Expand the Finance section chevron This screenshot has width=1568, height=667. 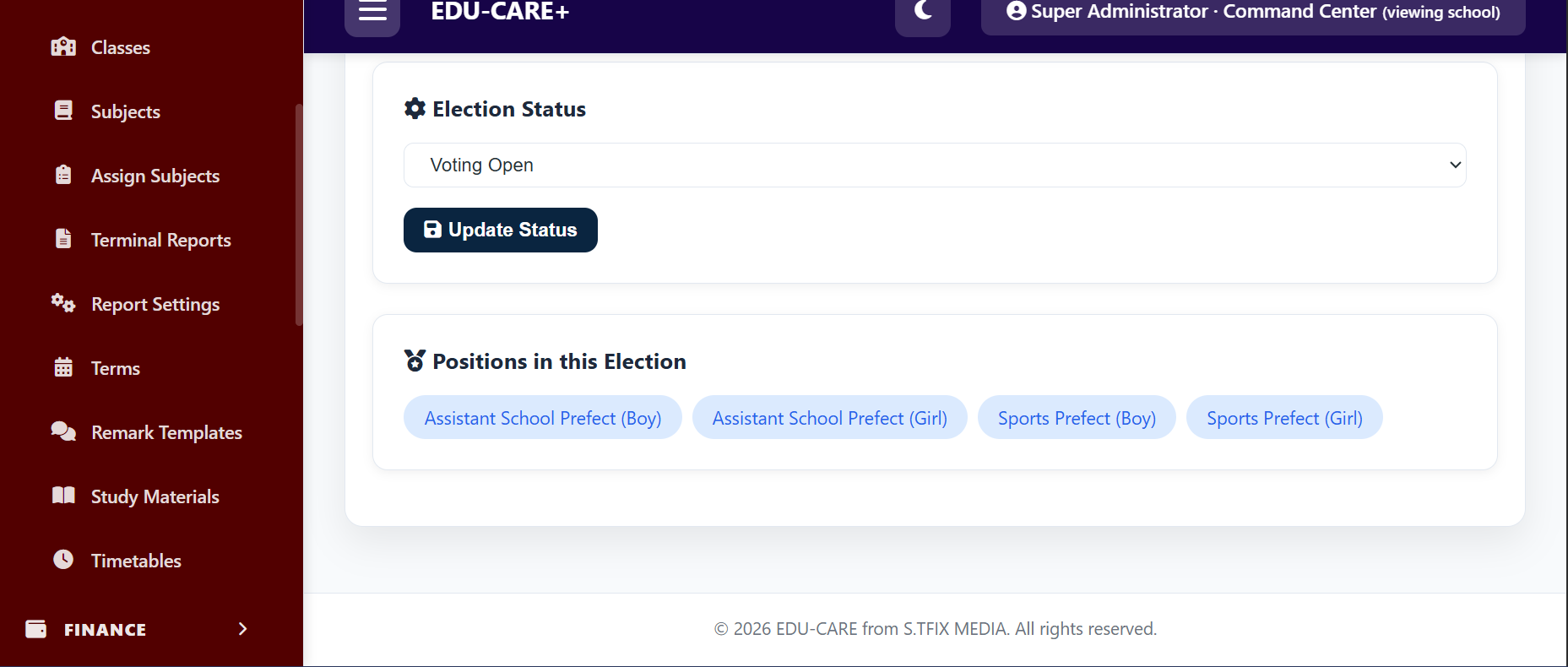pos(242,629)
